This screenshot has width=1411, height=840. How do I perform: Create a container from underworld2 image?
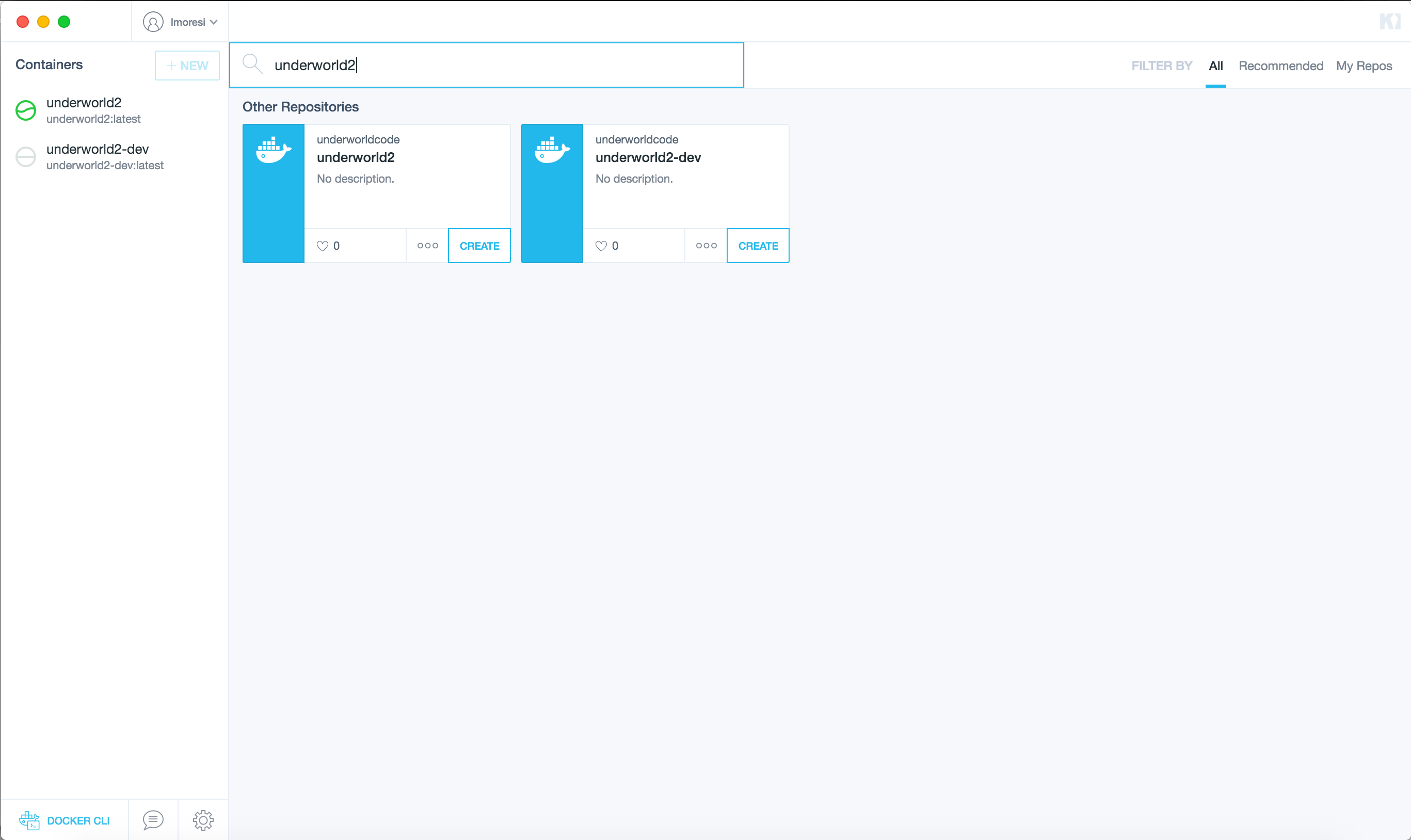coord(479,246)
